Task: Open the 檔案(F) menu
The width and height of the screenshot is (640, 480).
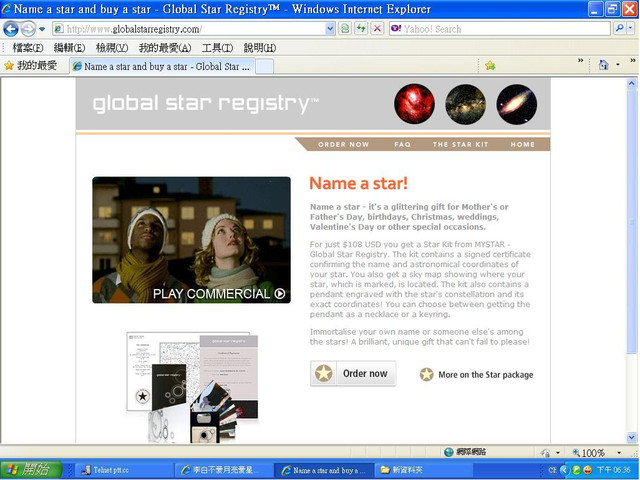Action: 28,48
